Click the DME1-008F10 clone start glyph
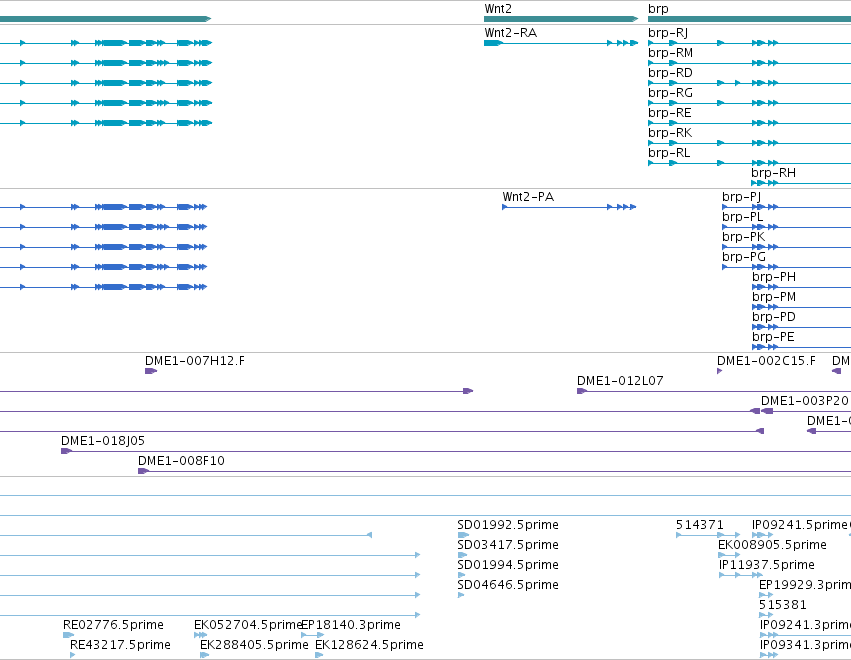 coord(143,471)
